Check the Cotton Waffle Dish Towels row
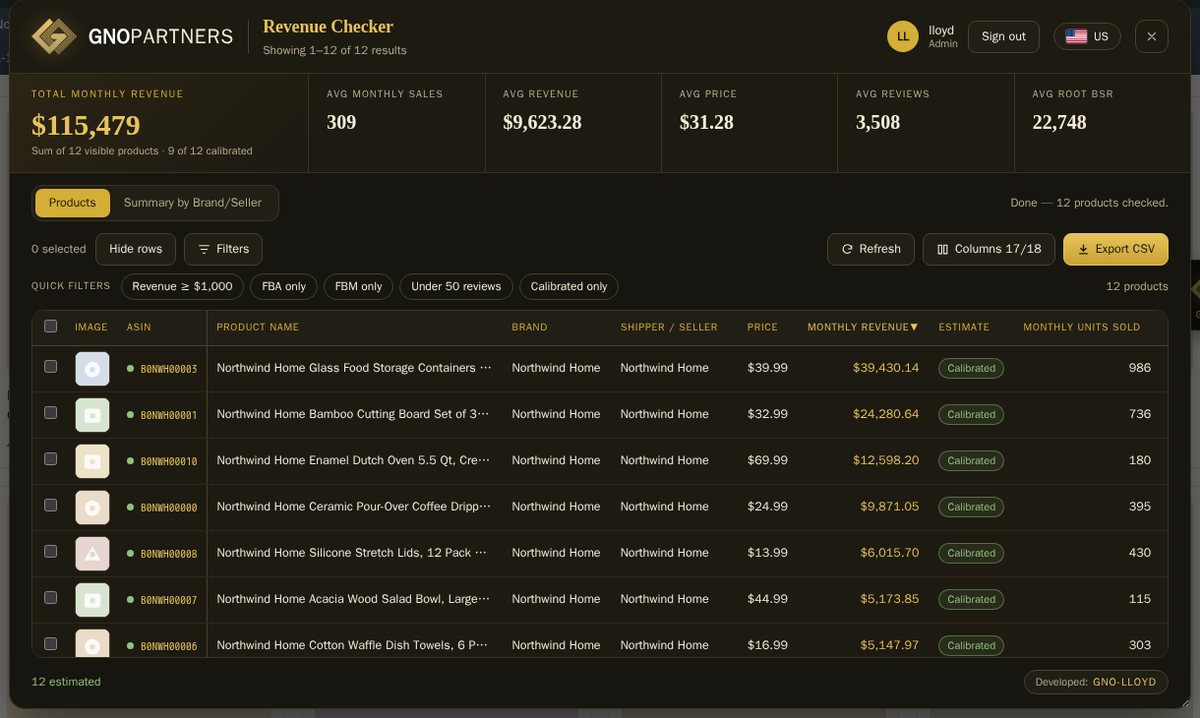Screen dimensions: 1200x718 click(x=51, y=643)
